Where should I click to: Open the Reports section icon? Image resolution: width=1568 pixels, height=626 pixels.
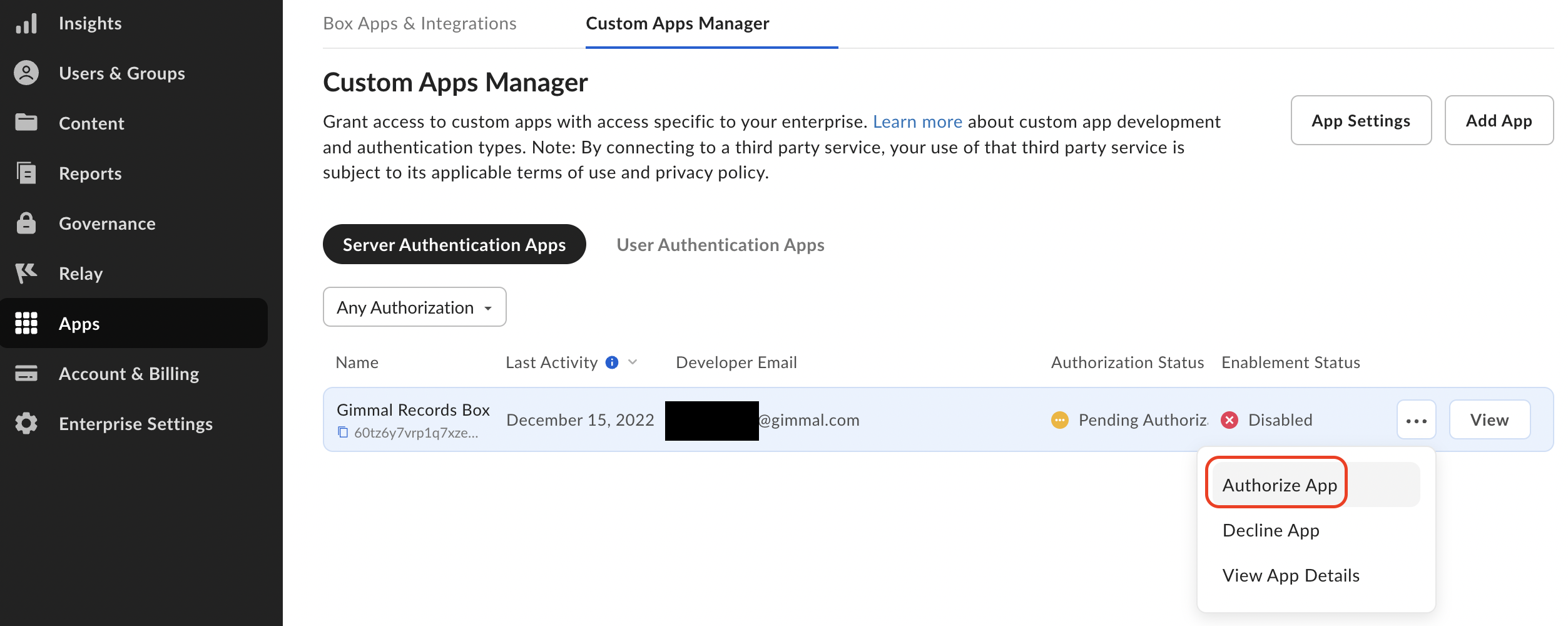click(x=26, y=173)
